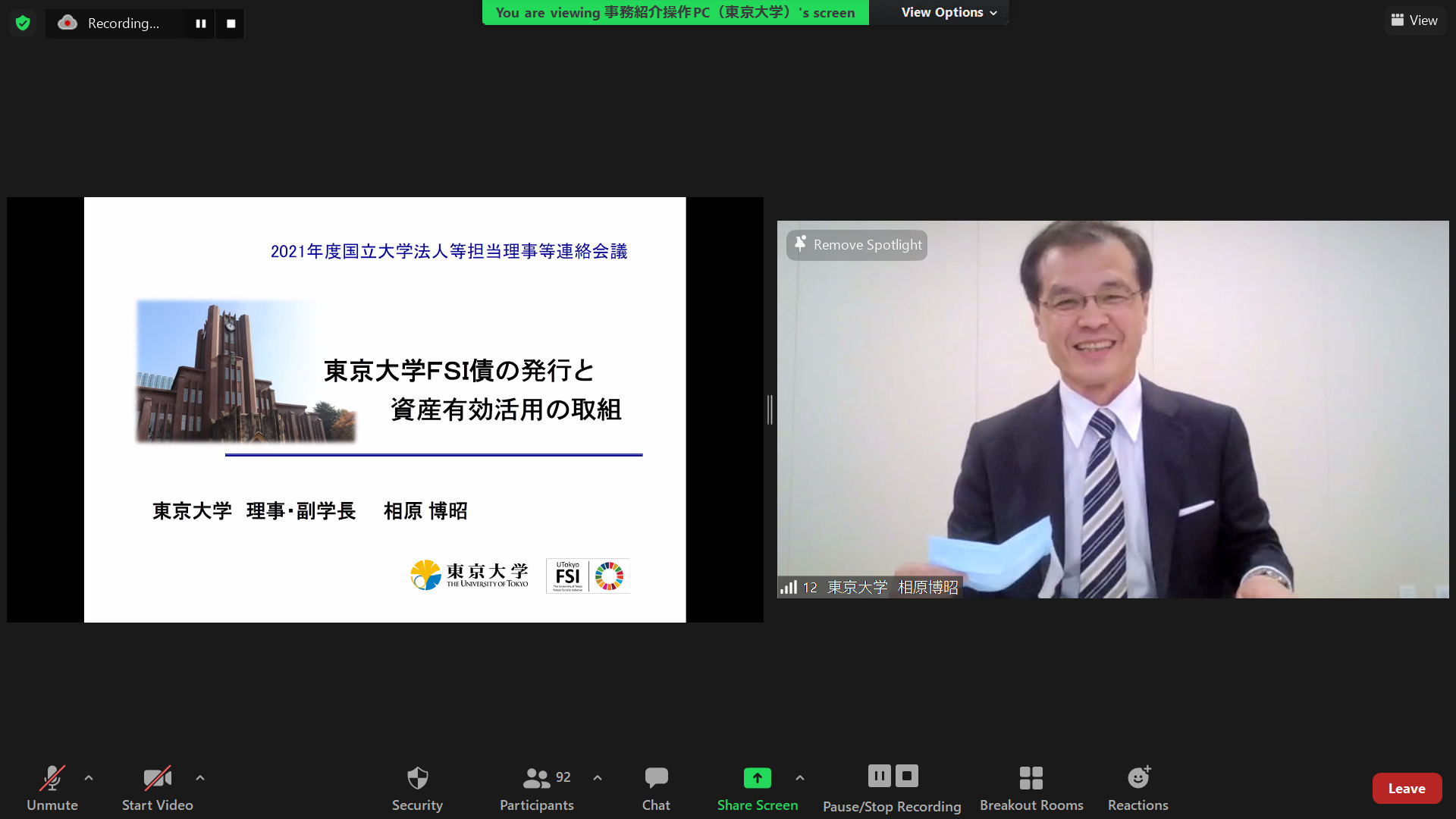The width and height of the screenshot is (1456, 819).
Task: Open the Participants panel
Action: pos(536,789)
